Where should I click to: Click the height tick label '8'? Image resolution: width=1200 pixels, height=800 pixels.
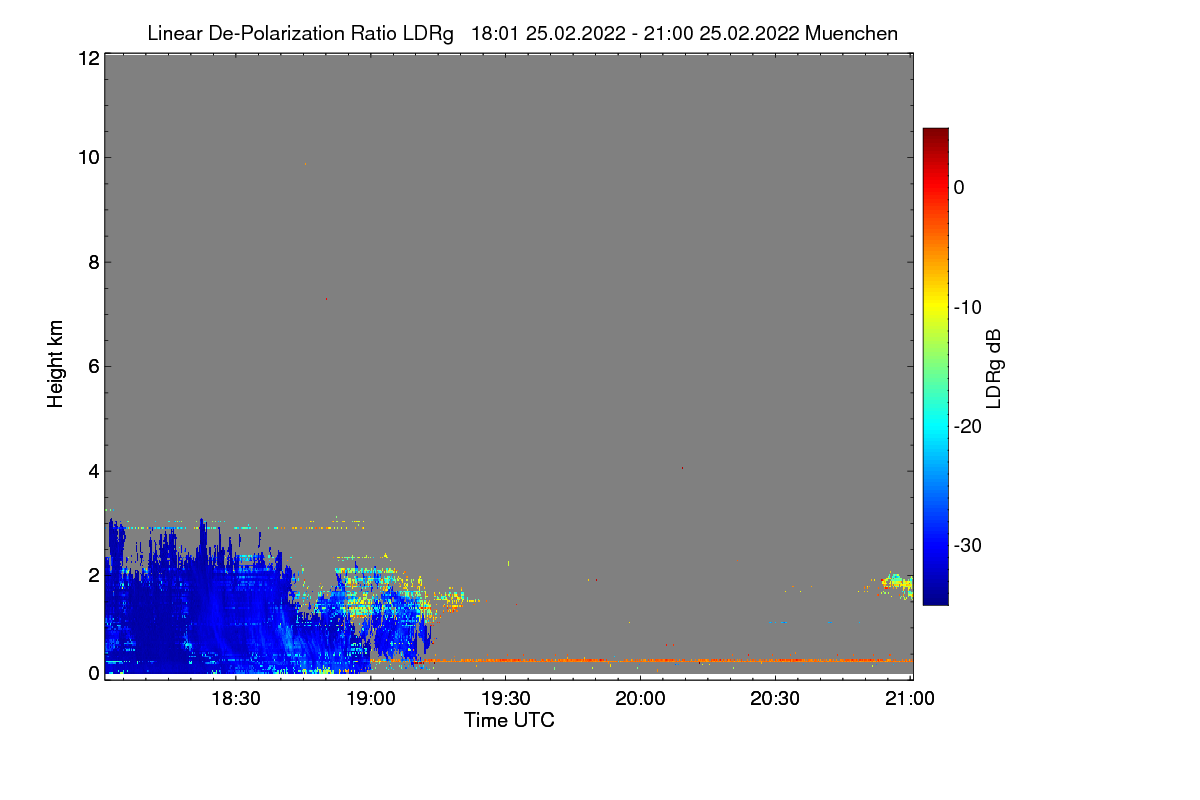click(92, 263)
